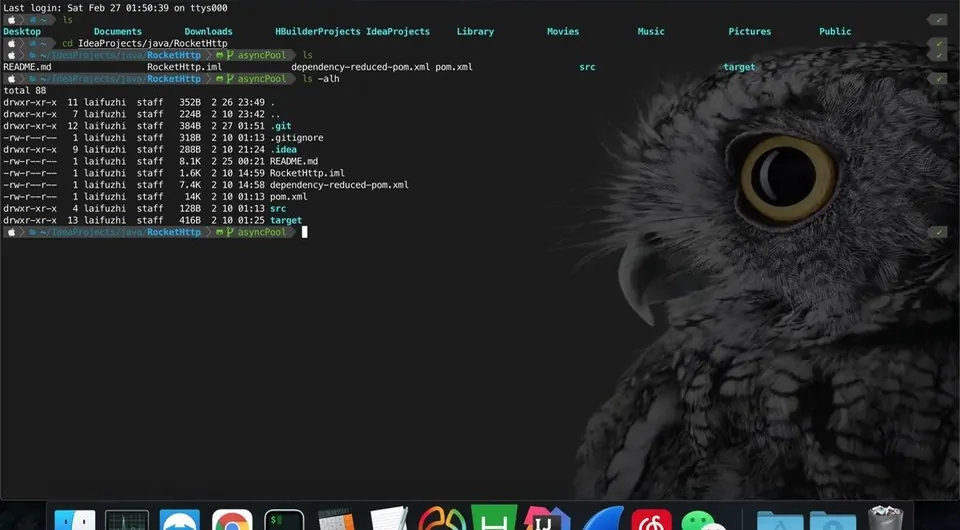The width and height of the screenshot is (960, 530).
Task: Launch TeamViewer from the Dock
Action: 179,519
